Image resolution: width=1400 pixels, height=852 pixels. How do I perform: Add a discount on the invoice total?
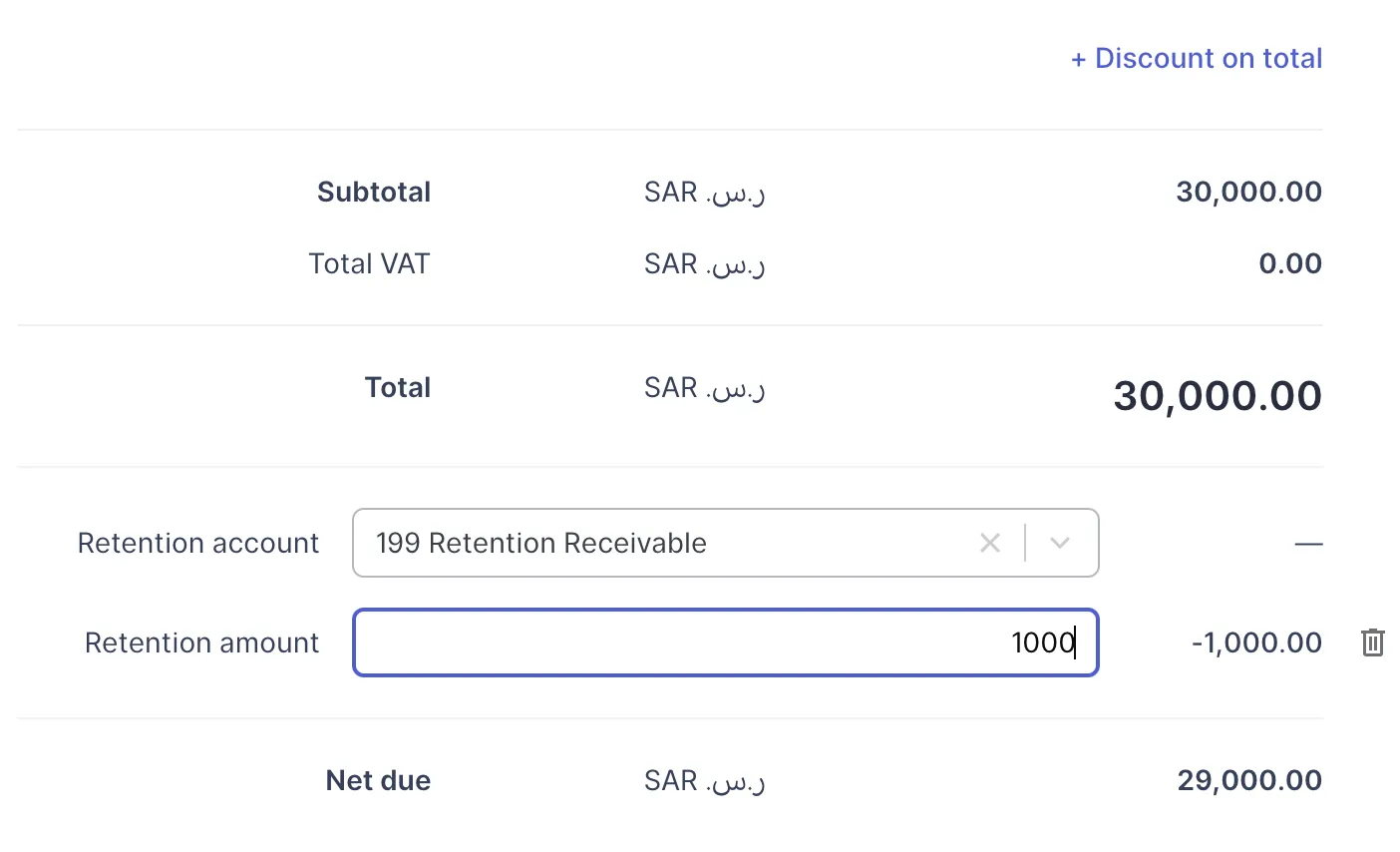[x=1195, y=58]
